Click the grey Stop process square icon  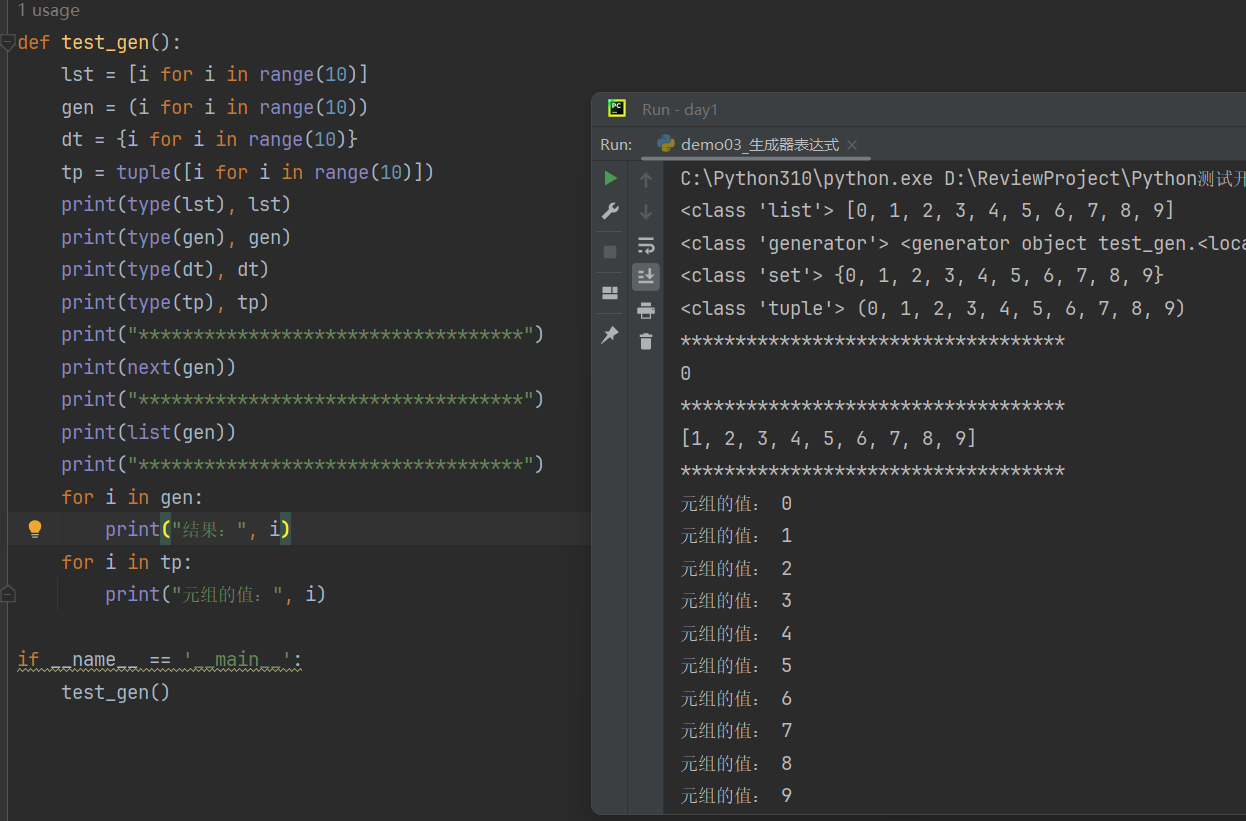[x=610, y=252]
